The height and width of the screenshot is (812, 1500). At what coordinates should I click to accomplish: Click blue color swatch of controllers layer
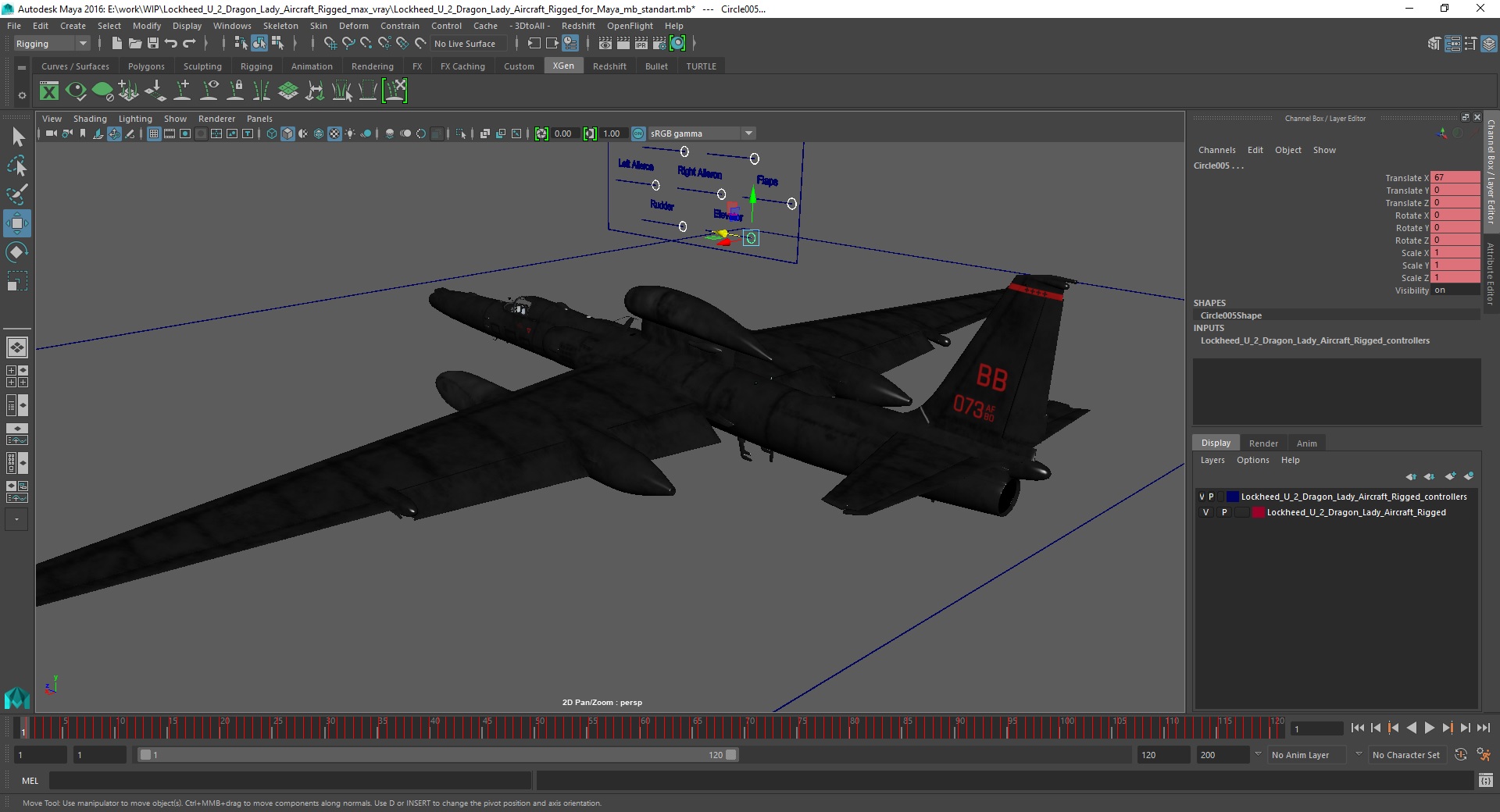pos(1233,497)
